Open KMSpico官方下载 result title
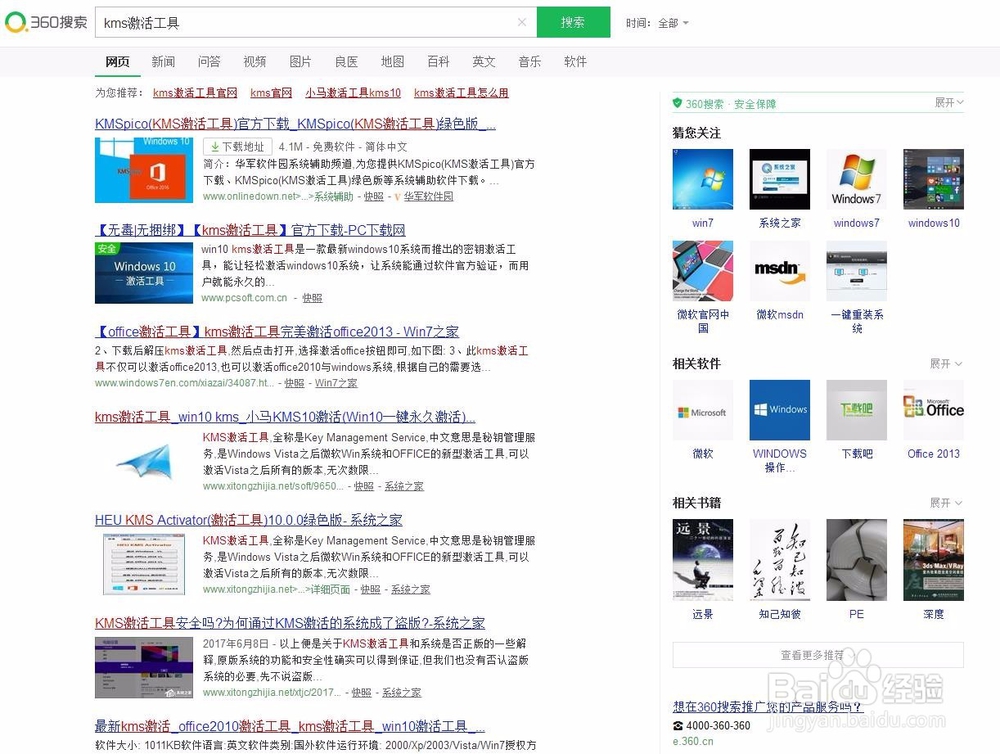Viewport: 1000px width, 754px height. pyautogui.click(x=295, y=124)
